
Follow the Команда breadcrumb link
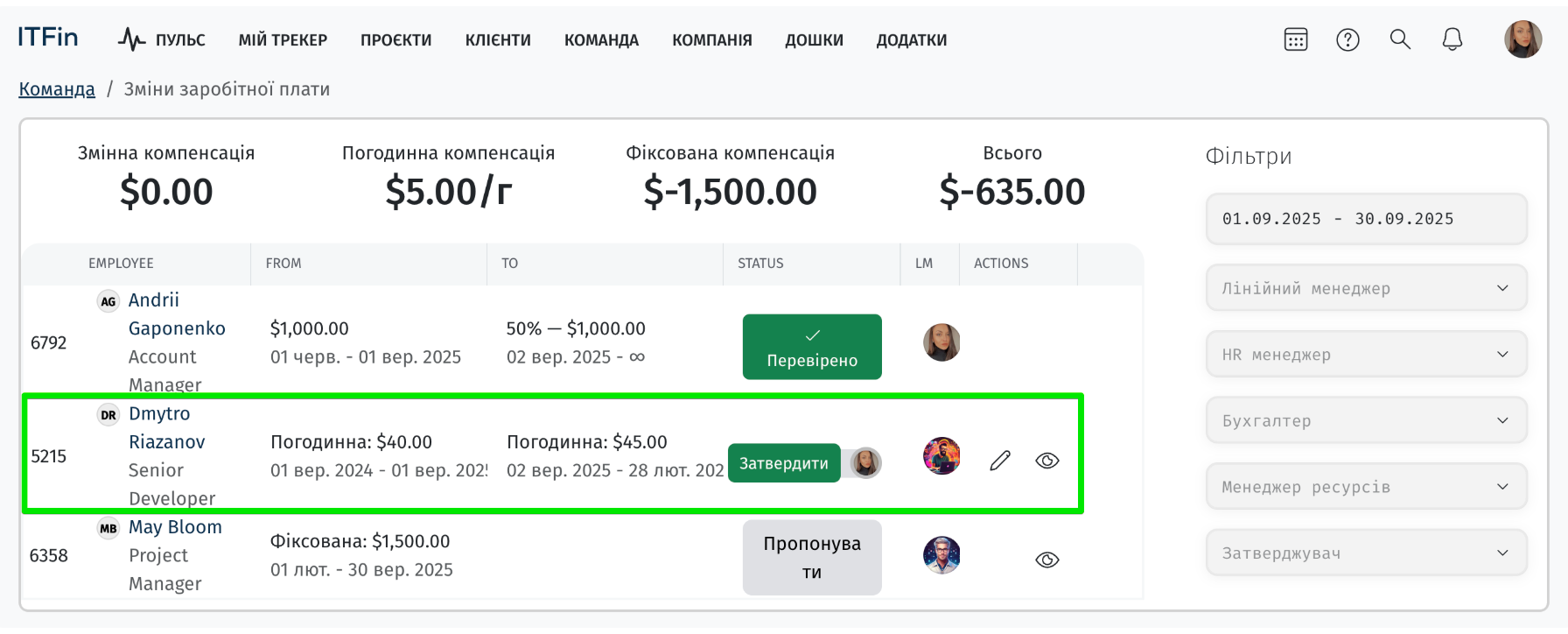(57, 89)
